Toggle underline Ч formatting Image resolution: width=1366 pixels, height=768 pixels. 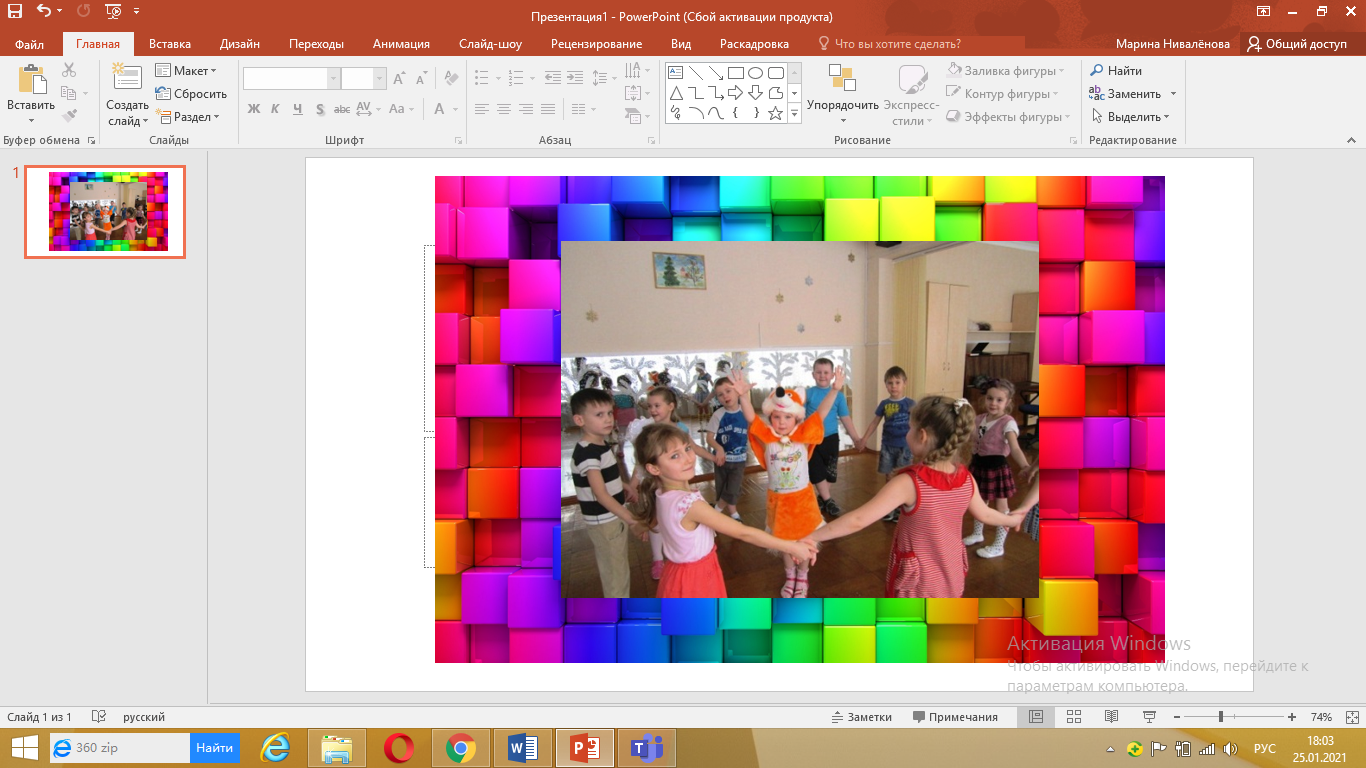click(x=297, y=109)
